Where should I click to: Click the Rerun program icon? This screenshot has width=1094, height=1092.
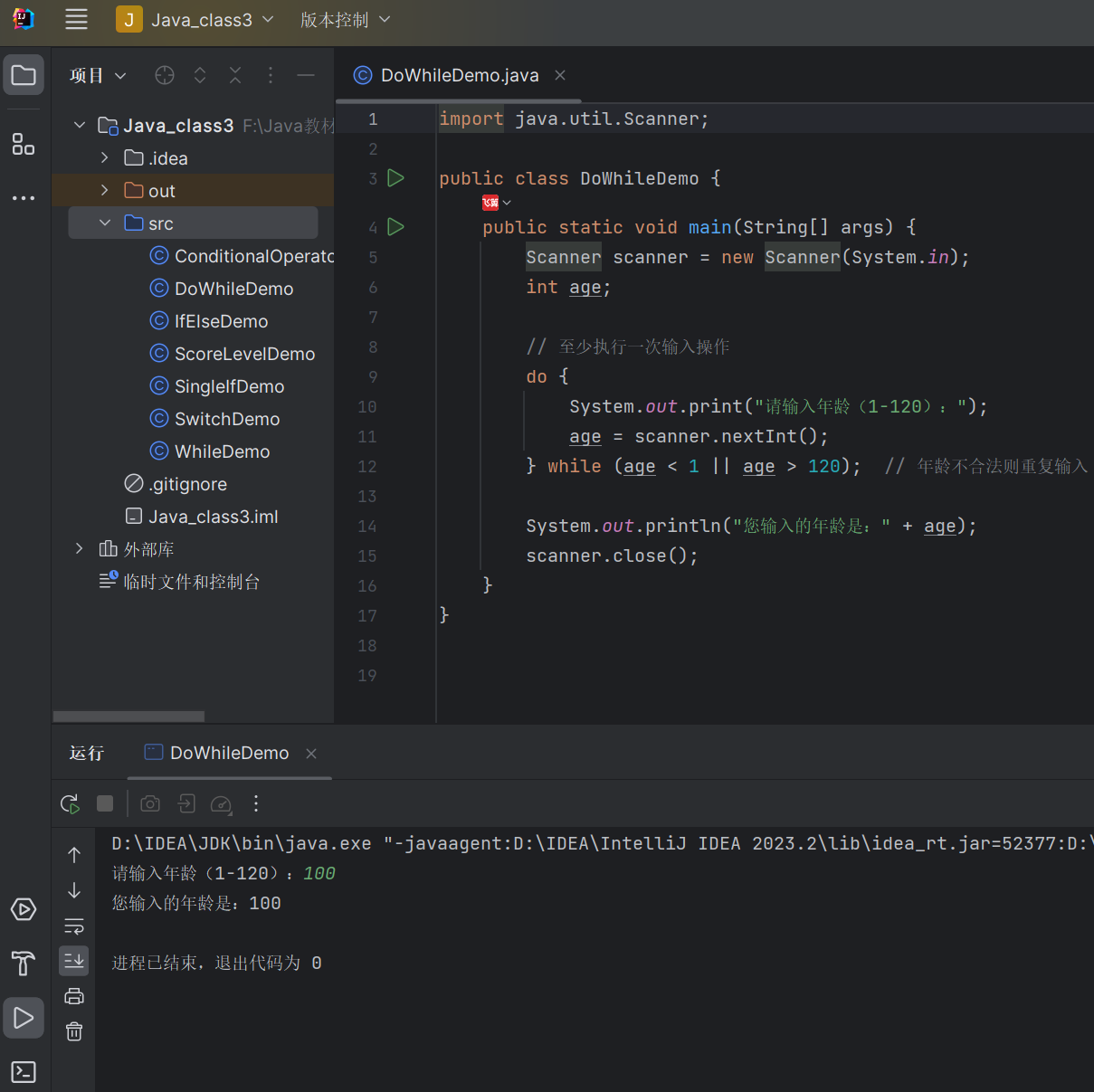click(x=70, y=803)
